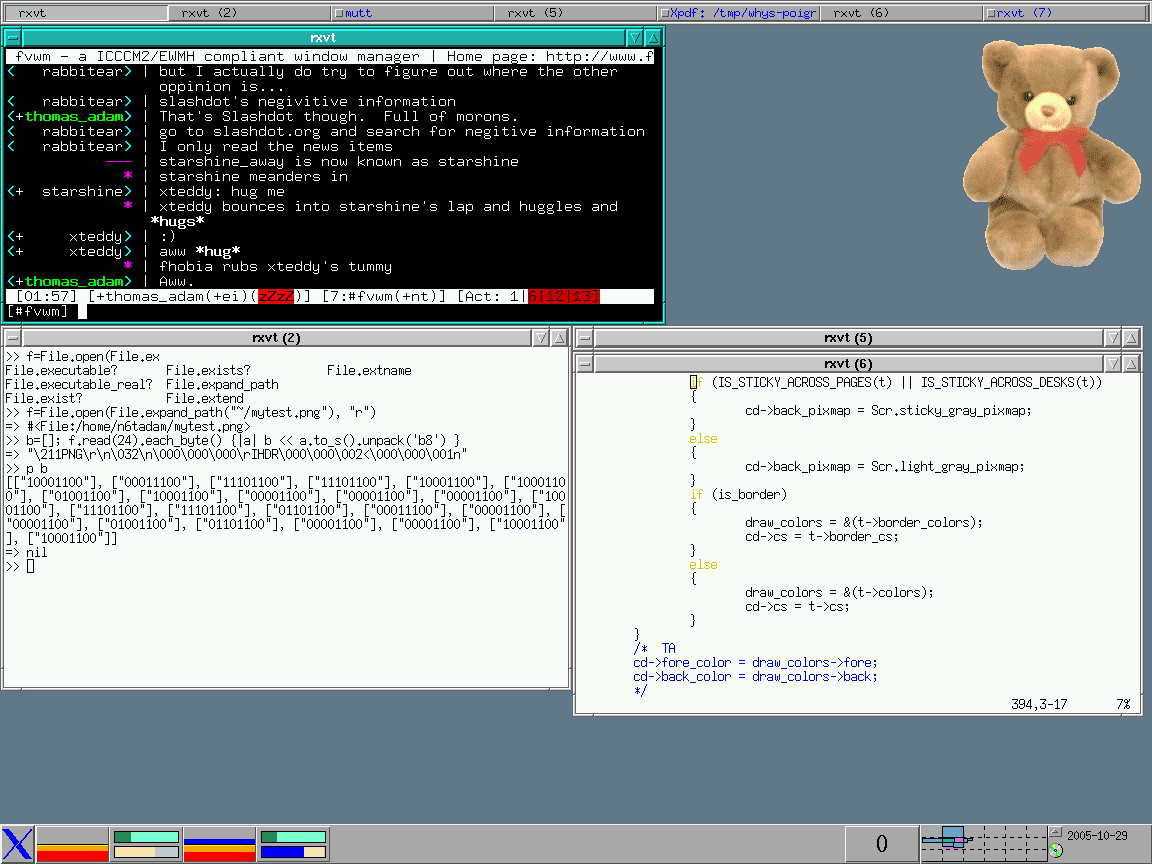
Task: Click 'File.extname' completion in rxvt (2)
Action: (369, 370)
